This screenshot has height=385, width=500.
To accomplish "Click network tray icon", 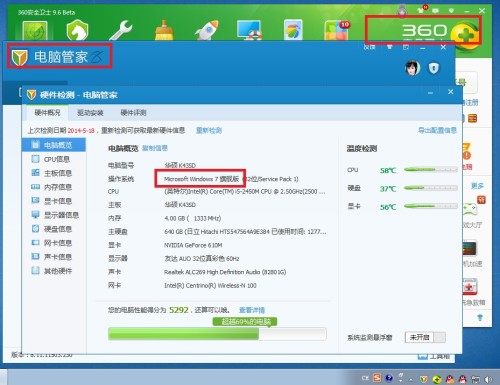I will coord(475,379).
